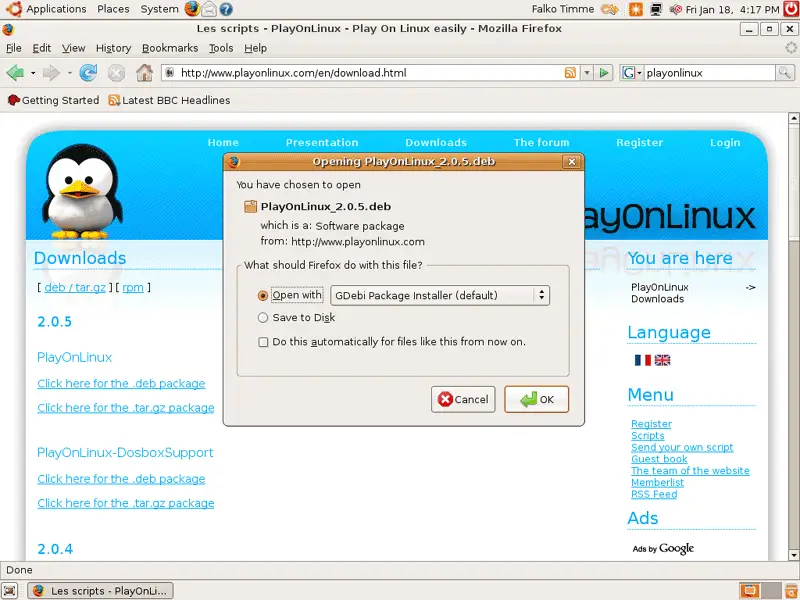Viewport: 800px width, 600px height.
Task: Select the Open with radio button
Action: (263, 295)
